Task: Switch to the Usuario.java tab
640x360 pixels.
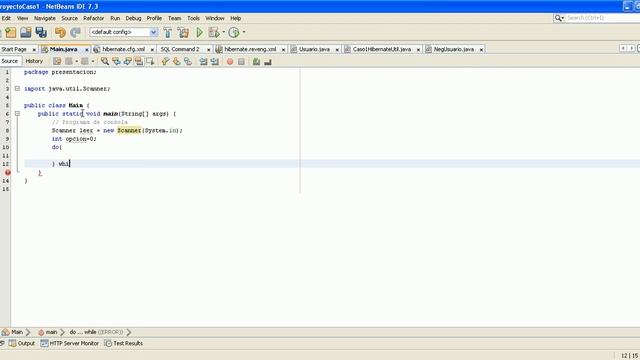Action: [314, 49]
